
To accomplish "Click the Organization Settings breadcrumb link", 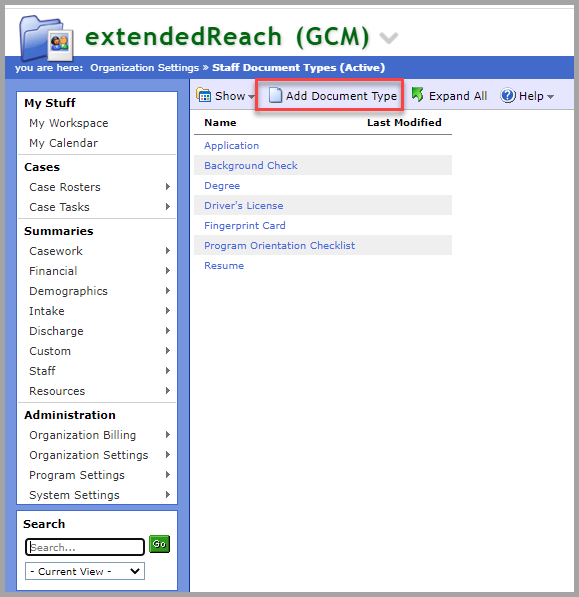I will 145,68.
